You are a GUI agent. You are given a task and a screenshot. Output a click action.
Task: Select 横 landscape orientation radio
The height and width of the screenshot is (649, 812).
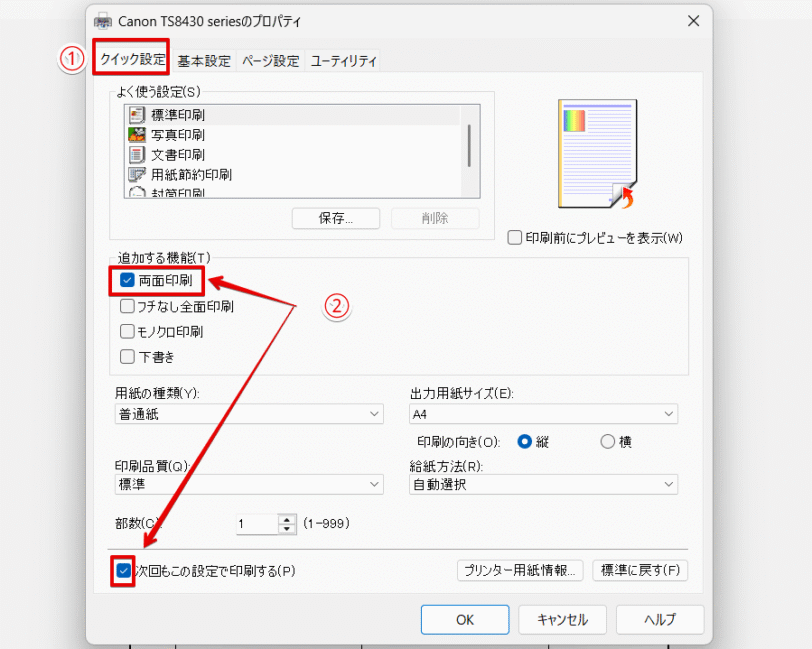[607, 442]
